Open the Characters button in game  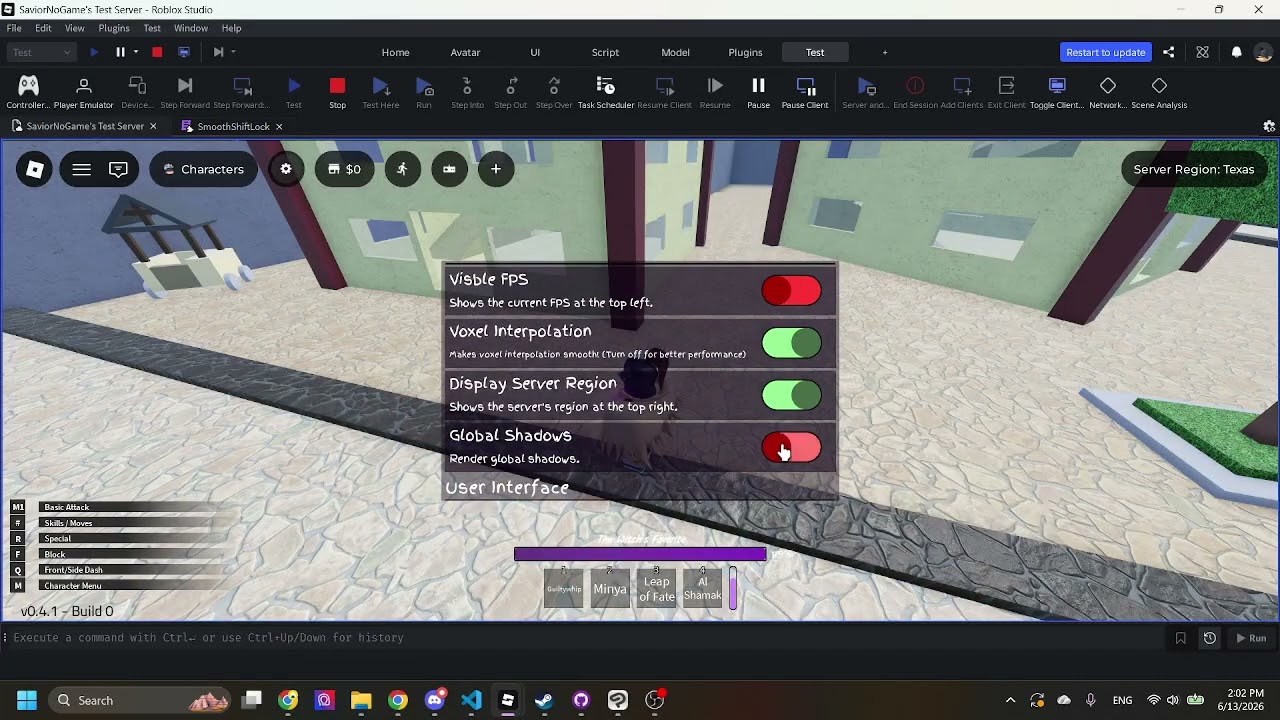[x=203, y=169]
